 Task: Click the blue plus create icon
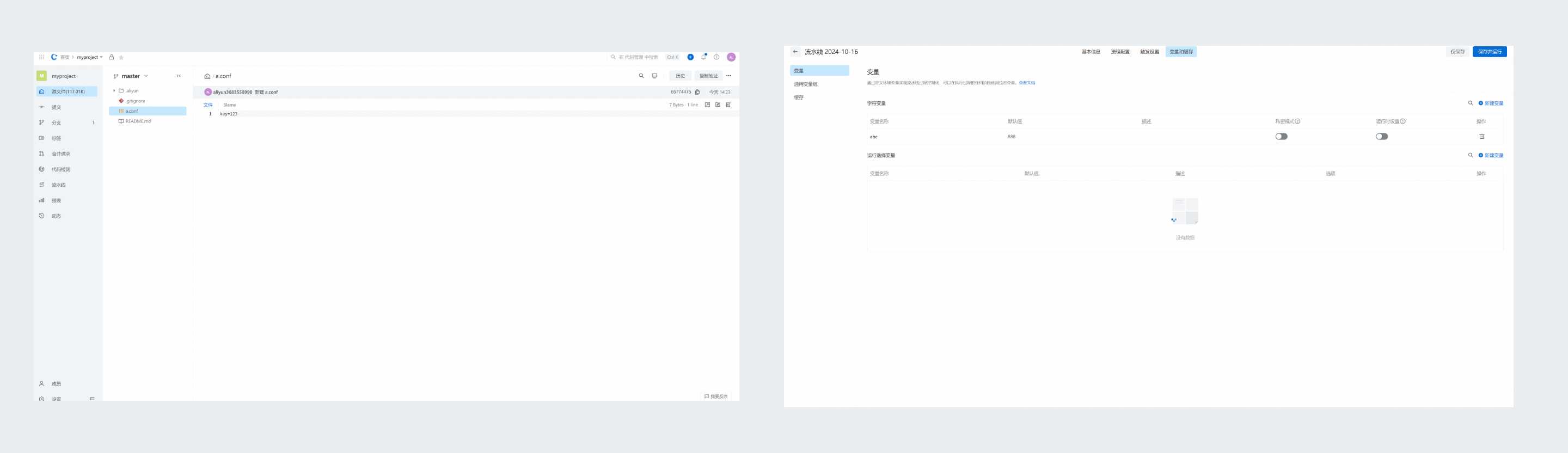(x=690, y=57)
